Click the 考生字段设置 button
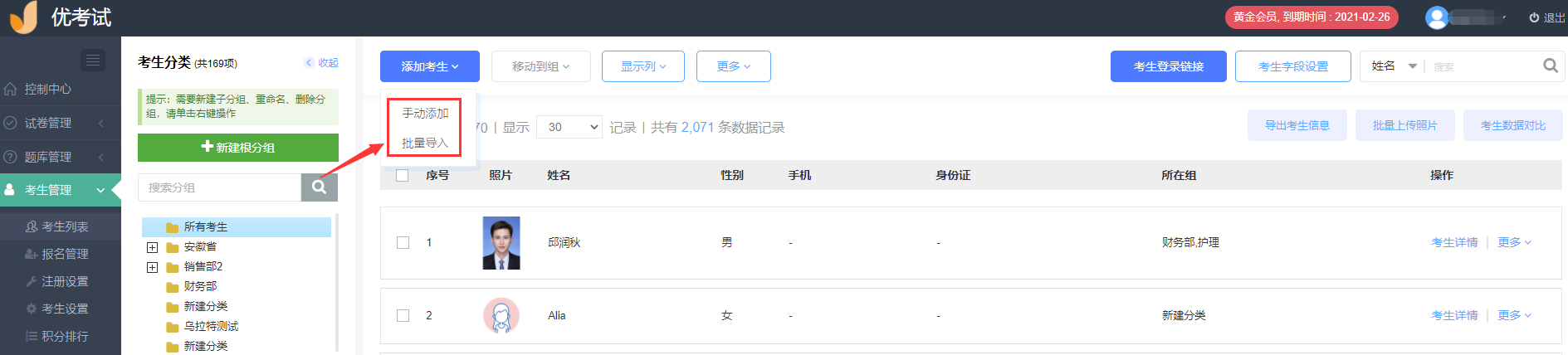This screenshot has width=1568, height=355. point(1293,66)
